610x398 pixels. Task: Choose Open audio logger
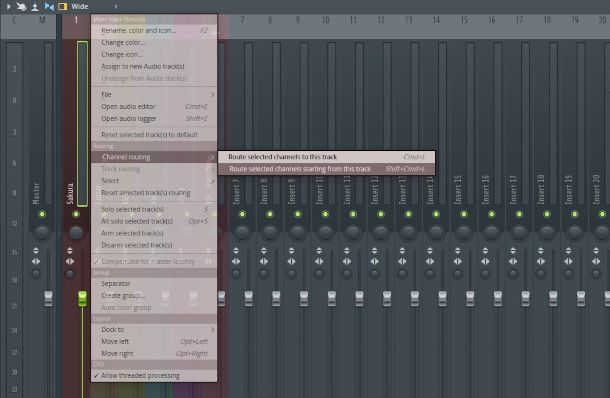point(154,119)
